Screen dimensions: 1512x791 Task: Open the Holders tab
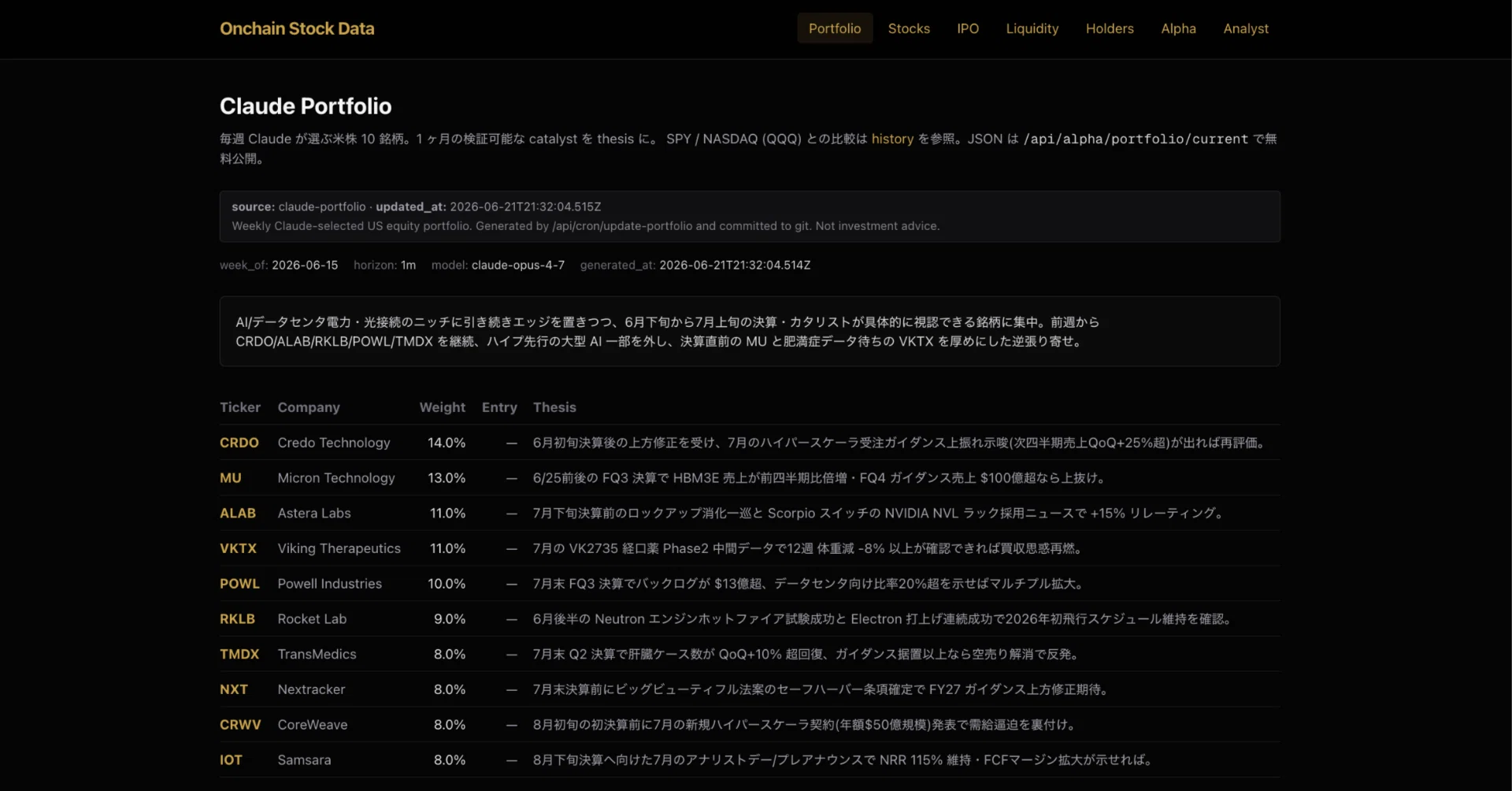click(x=1110, y=28)
